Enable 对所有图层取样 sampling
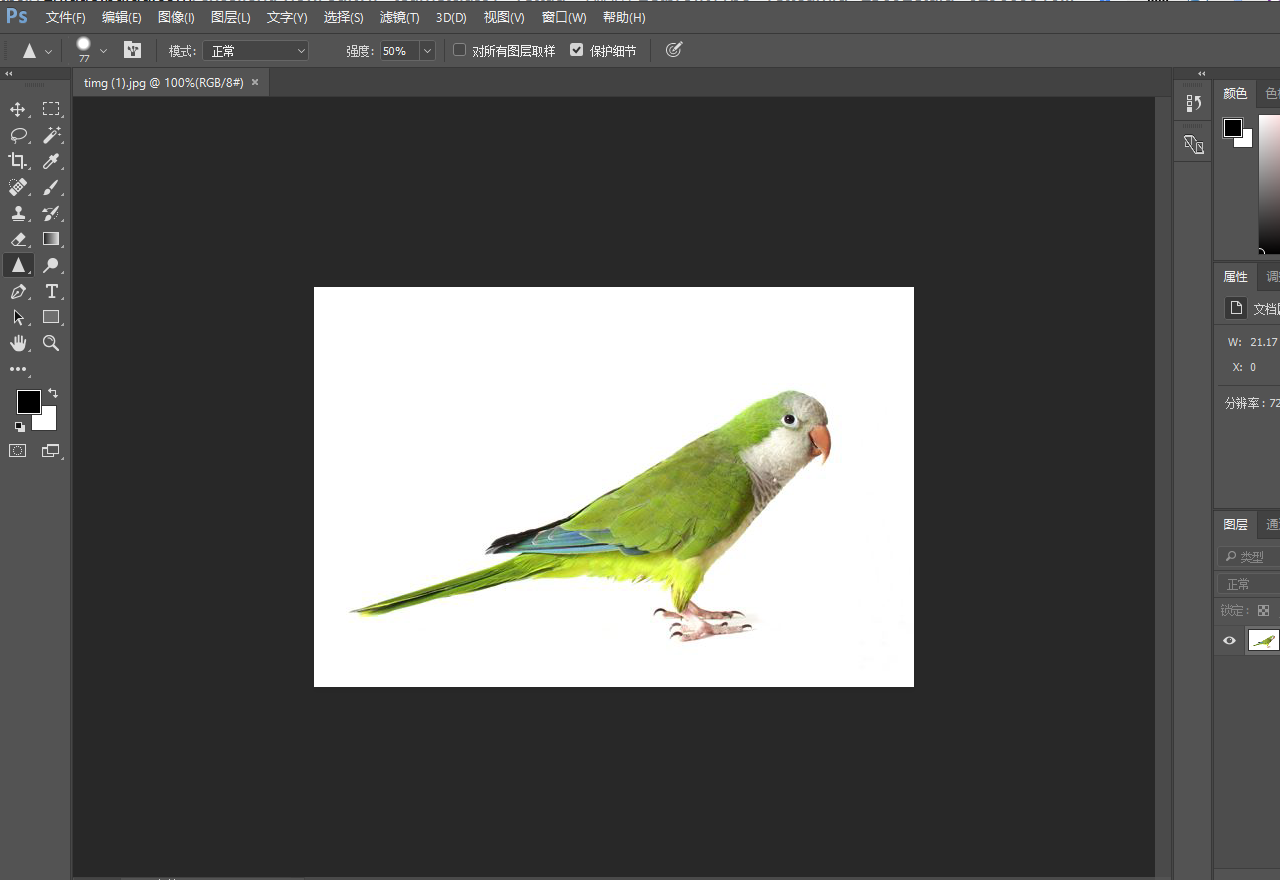Screen dimensions: 1280x880 459,50
